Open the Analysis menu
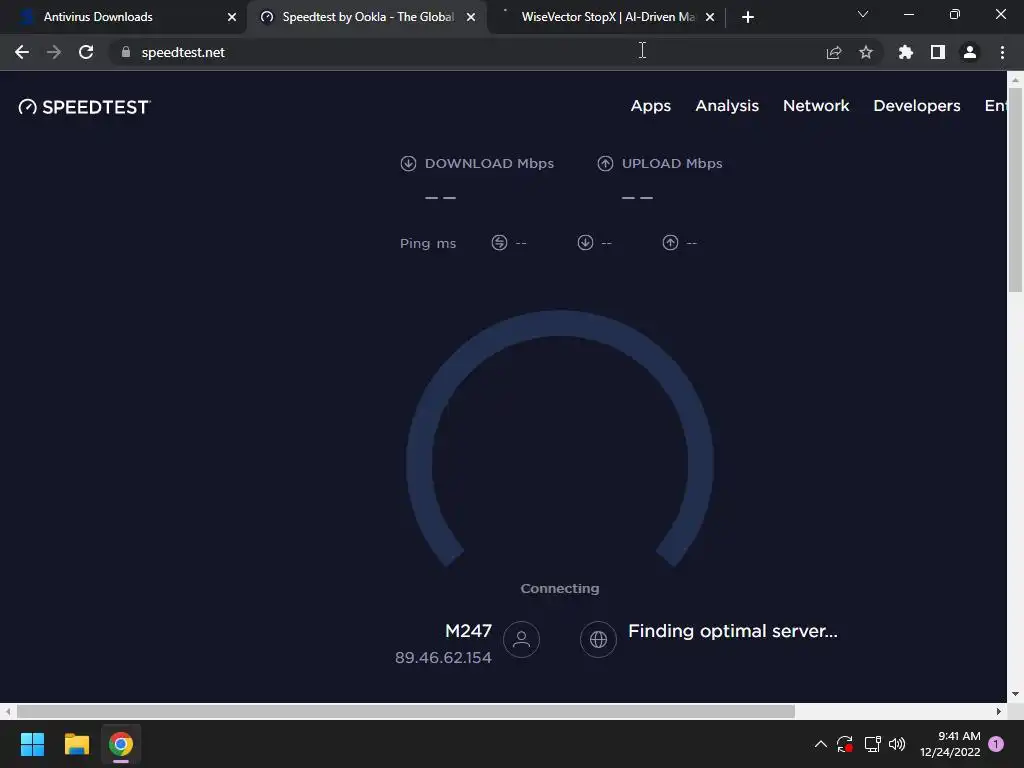Screen dimensions: 1024x768 [x=727, y=106]
